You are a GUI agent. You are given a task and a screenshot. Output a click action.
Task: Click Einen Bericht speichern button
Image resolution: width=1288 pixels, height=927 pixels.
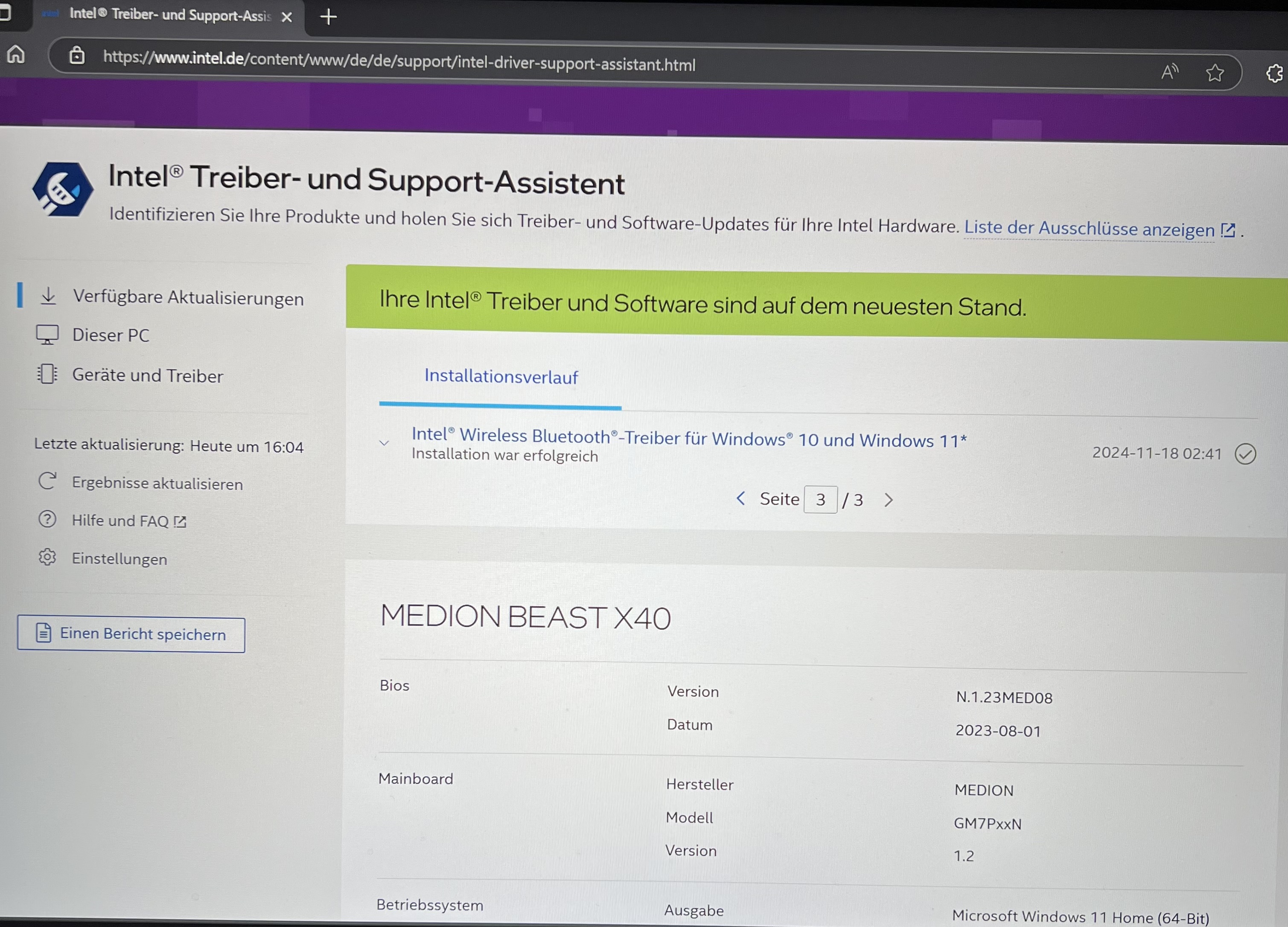pos(131,634)
